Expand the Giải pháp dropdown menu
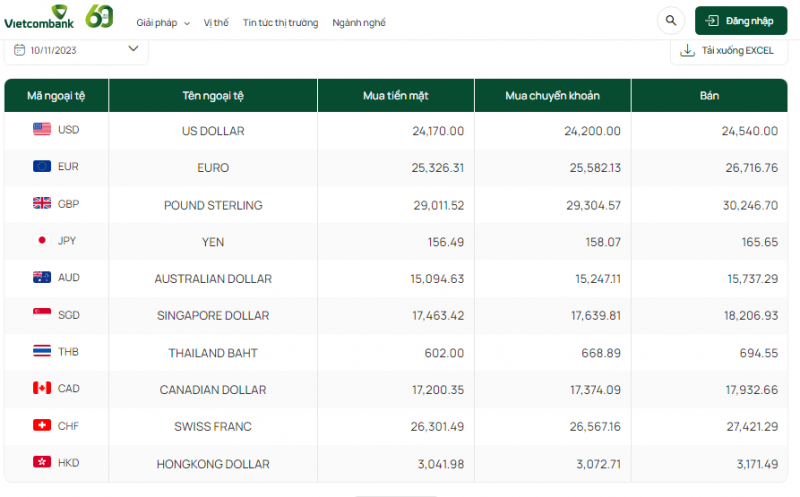Image resolution: width=800 pixels, height=497 pixels. click(x=163, y=23)
